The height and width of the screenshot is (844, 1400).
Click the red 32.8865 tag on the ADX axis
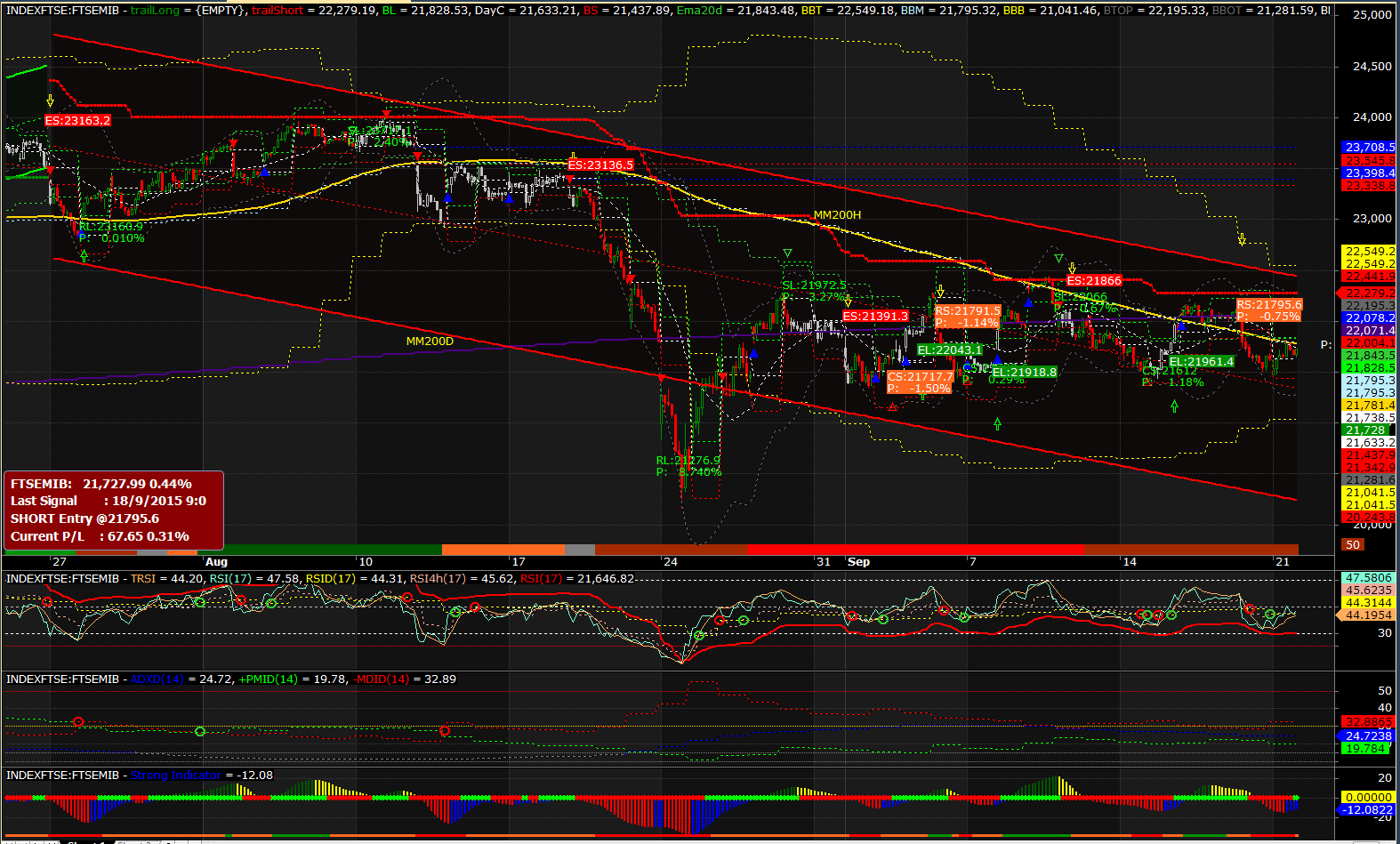1368,721
